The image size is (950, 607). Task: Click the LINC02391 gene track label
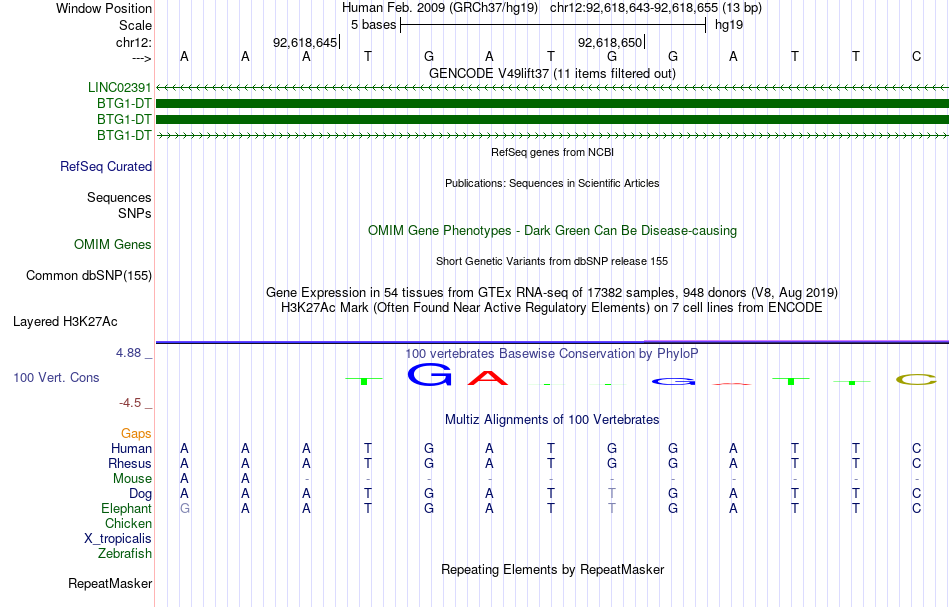119,88
